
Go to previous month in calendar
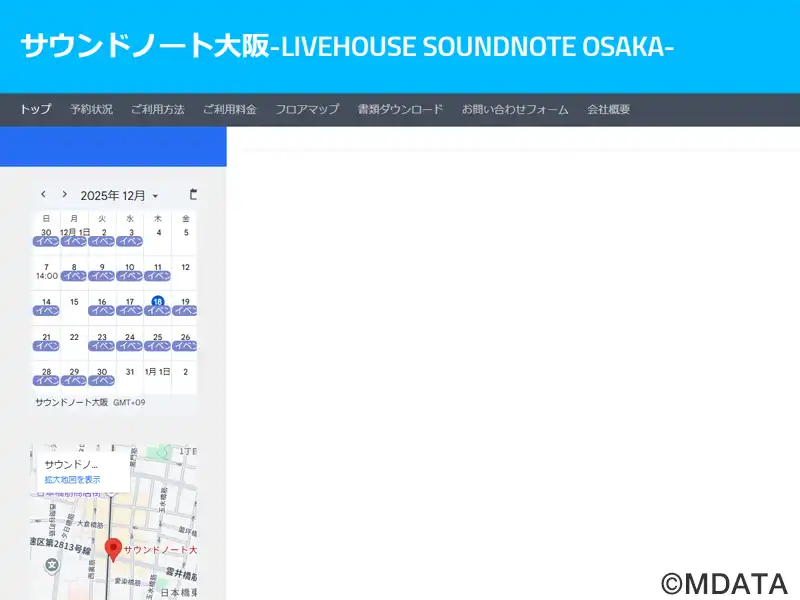click(x=43, y=194)
